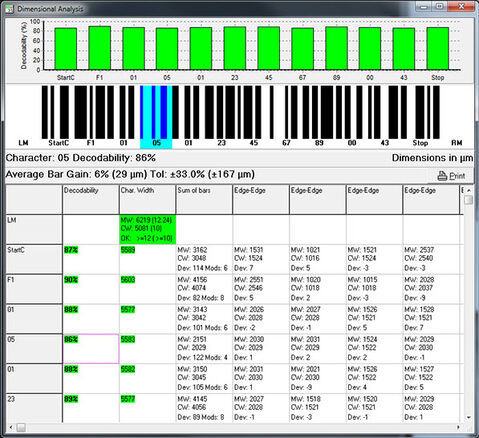Screen dimensions: 479x438
Task: Click the Char. Width column header
Action: (x=147, y=199)
